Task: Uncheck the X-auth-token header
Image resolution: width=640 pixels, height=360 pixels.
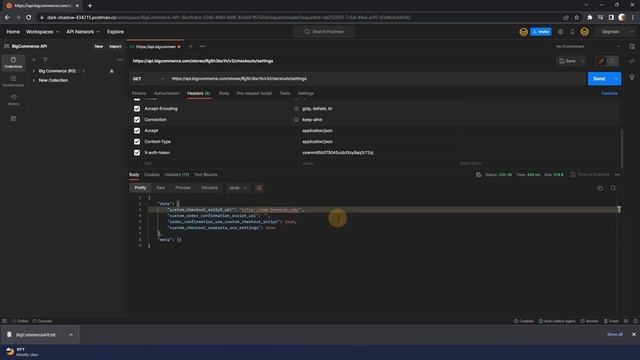Action: click(137, 153)
